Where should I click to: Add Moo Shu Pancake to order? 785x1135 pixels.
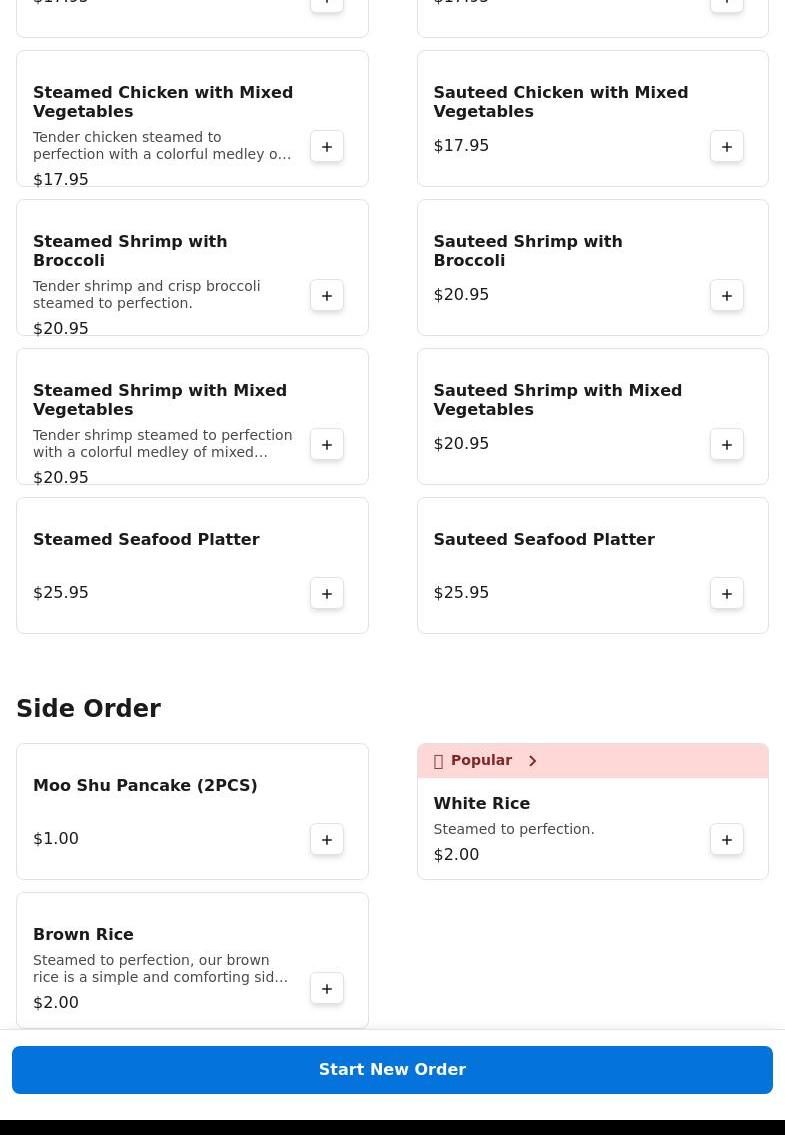(327, 840)
